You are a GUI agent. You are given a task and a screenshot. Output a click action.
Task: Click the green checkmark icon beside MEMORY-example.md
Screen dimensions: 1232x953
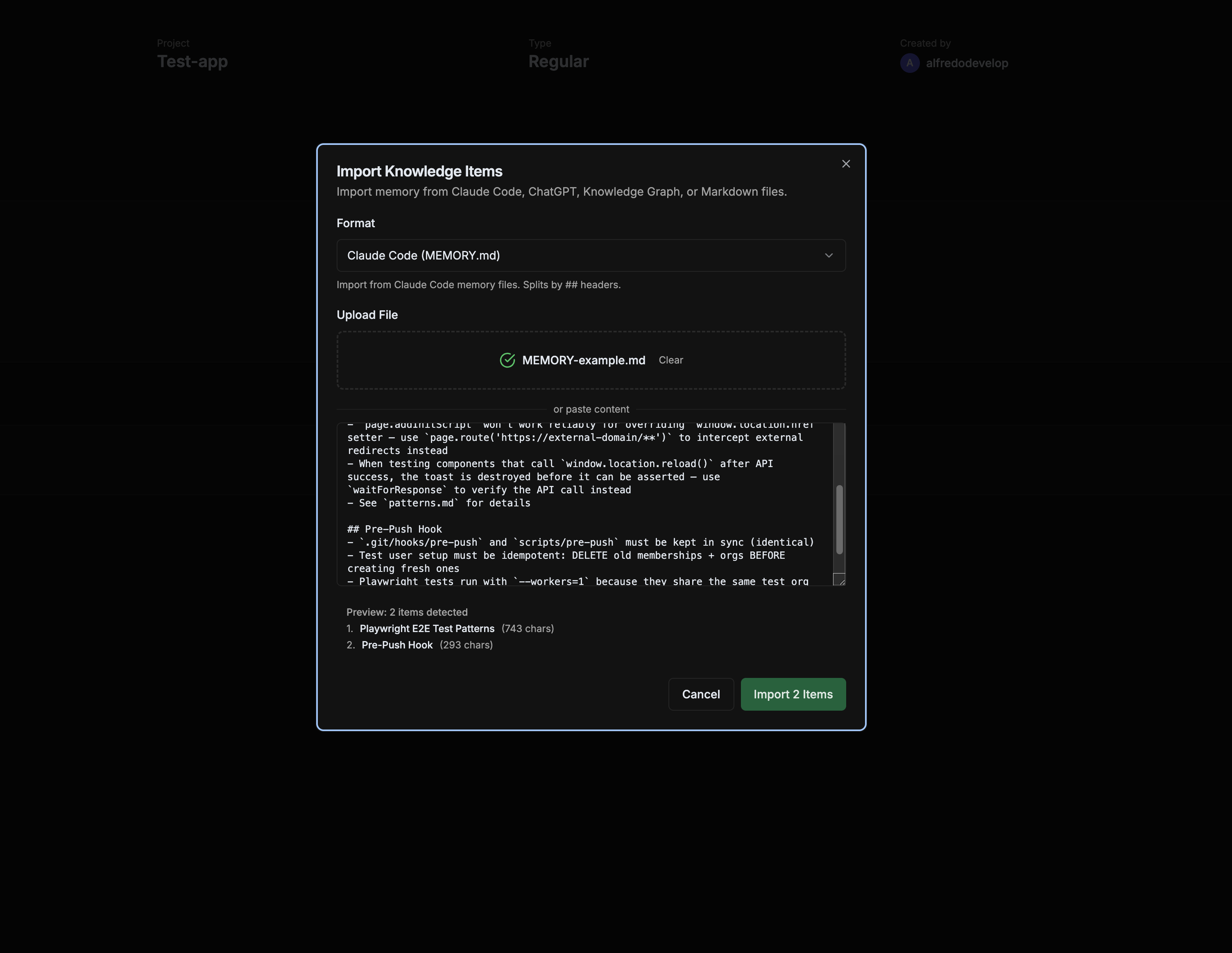[508, 360]
